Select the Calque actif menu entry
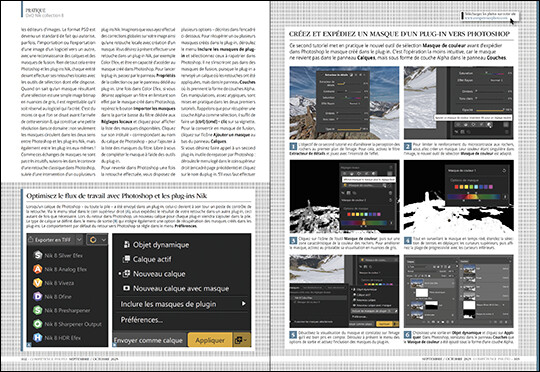540x372 pixels. pos(147,259)
